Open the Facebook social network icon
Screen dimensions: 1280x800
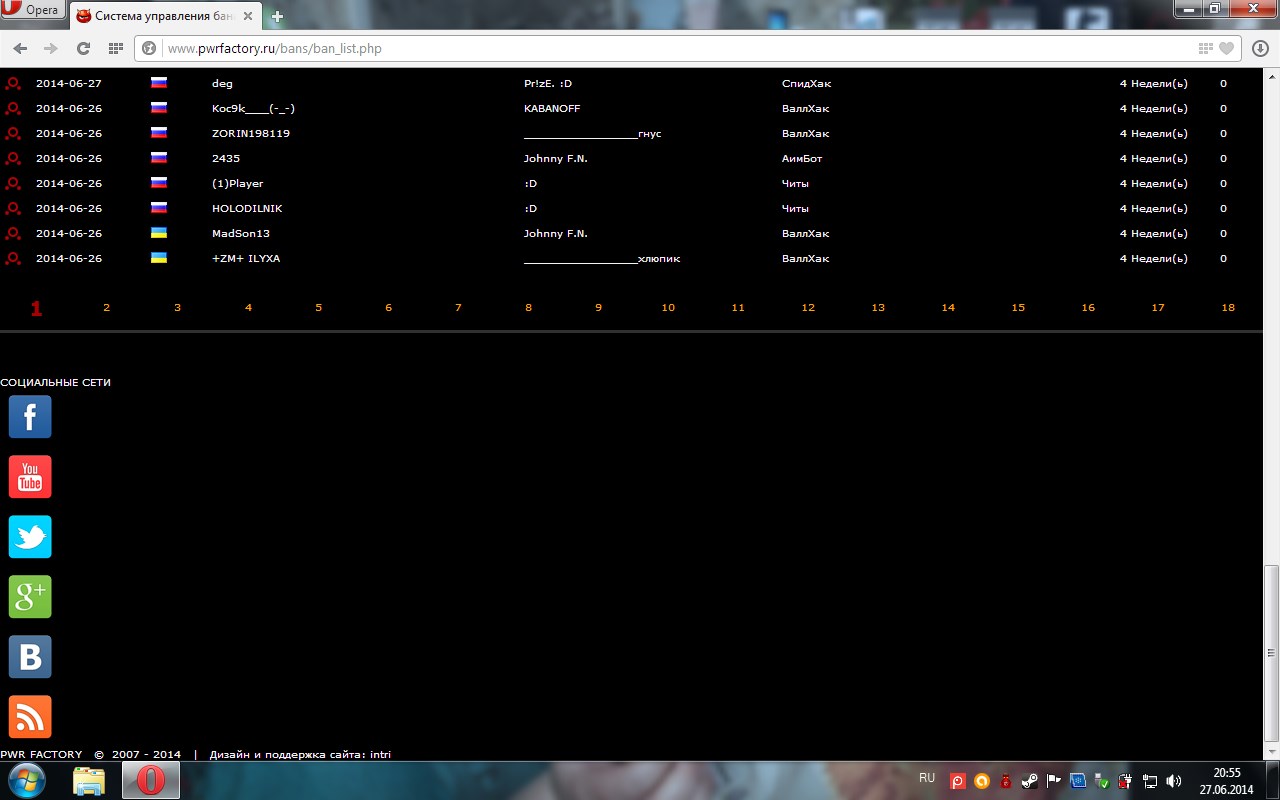click(30, 416)
